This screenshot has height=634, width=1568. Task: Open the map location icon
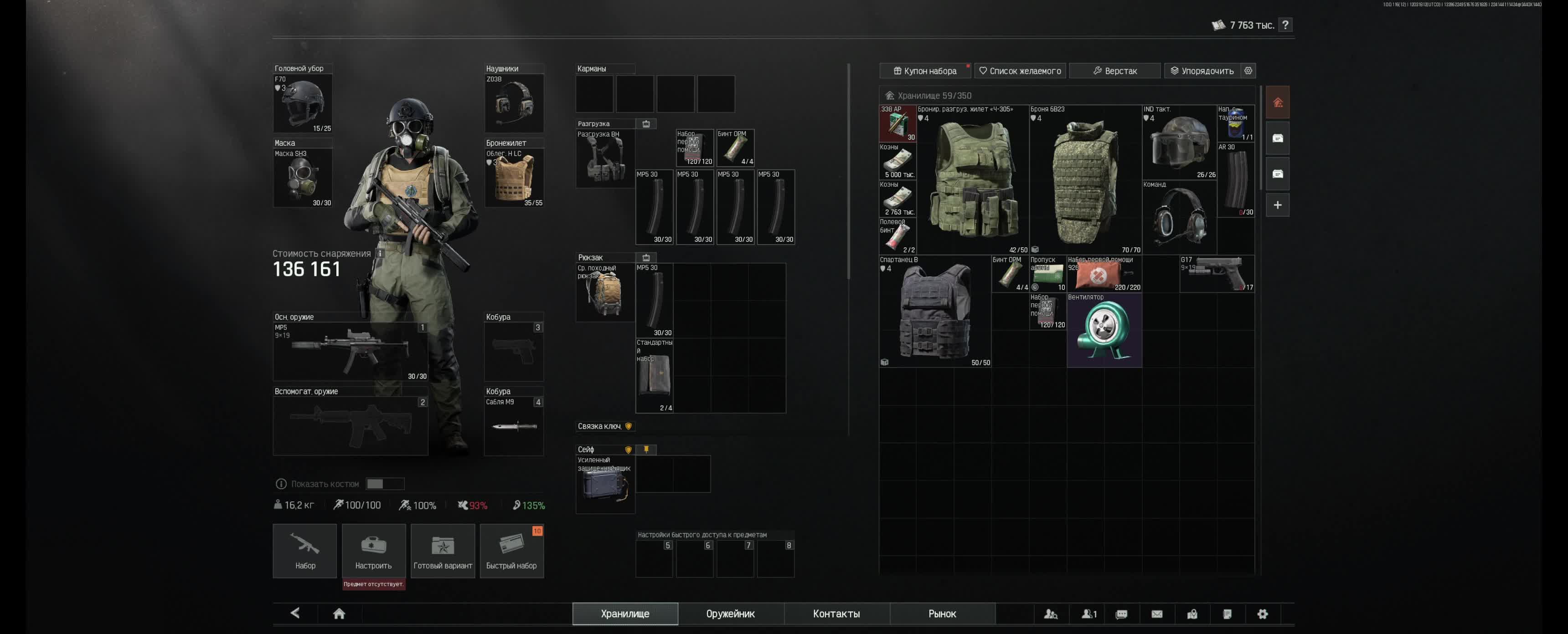click(1192, 614)
